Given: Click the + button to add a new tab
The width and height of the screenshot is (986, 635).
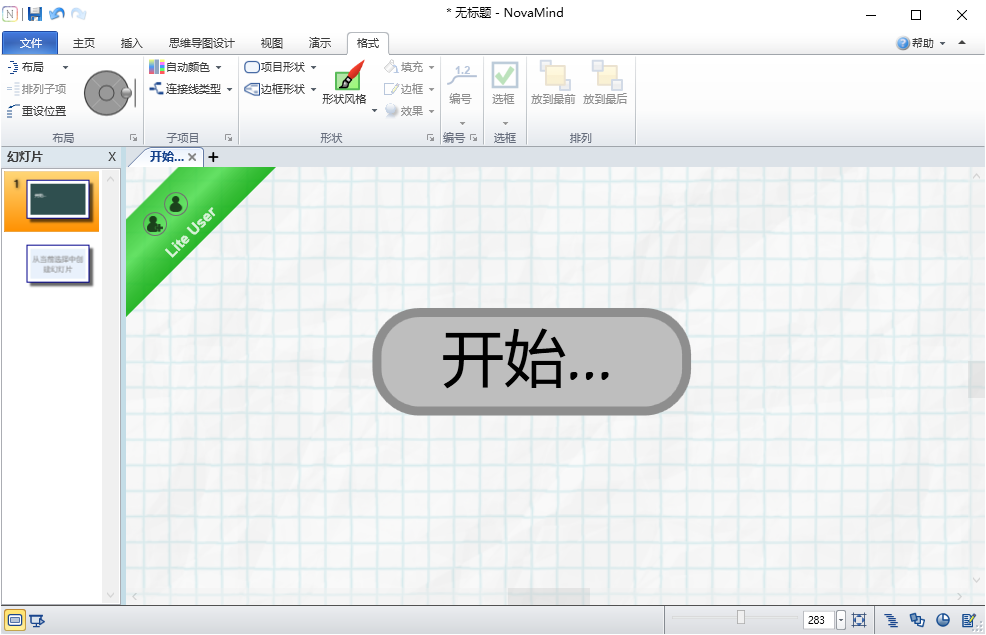Looking at the screenshot, I should [213, 157].
